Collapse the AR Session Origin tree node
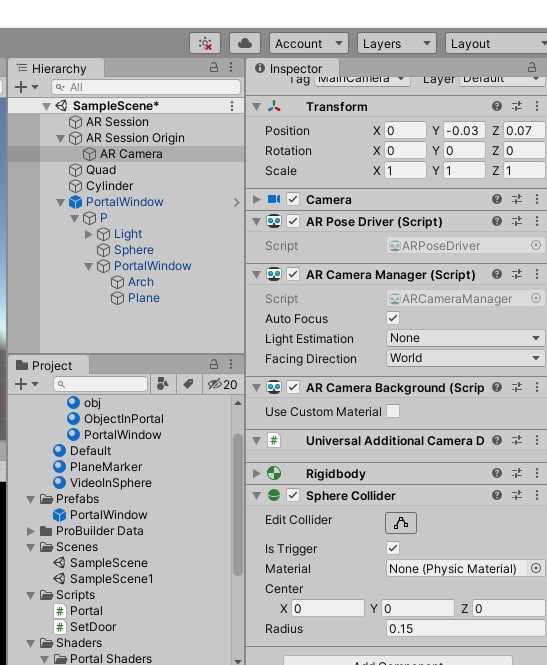 (61, 138)
